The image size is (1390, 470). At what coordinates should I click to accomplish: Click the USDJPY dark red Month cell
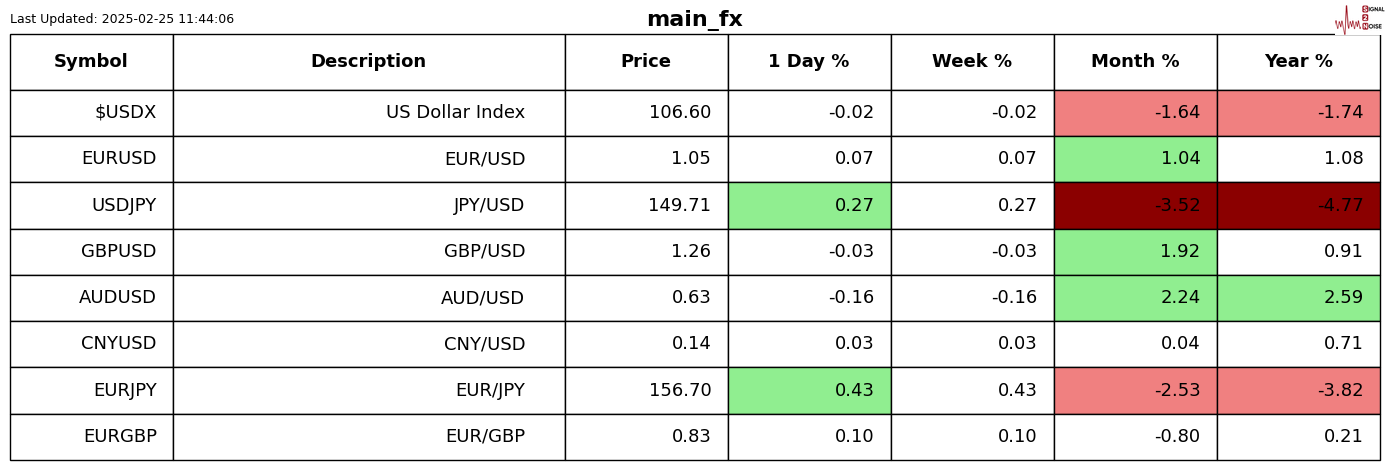pos(1135,205)
